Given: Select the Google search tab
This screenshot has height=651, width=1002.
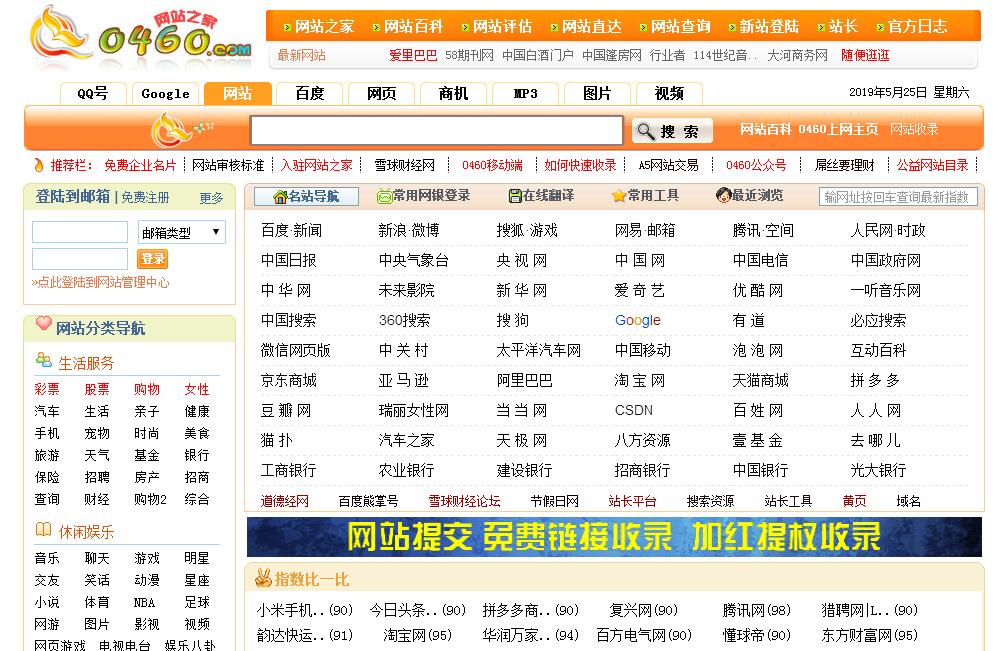Looking at the screenshot, I should click(x=166, y=94).
